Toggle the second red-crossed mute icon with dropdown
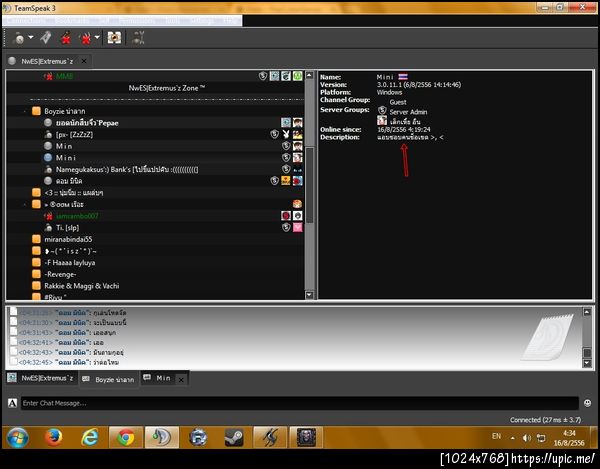Viewport: 600px width, 469px height. (x=86, y=38)
